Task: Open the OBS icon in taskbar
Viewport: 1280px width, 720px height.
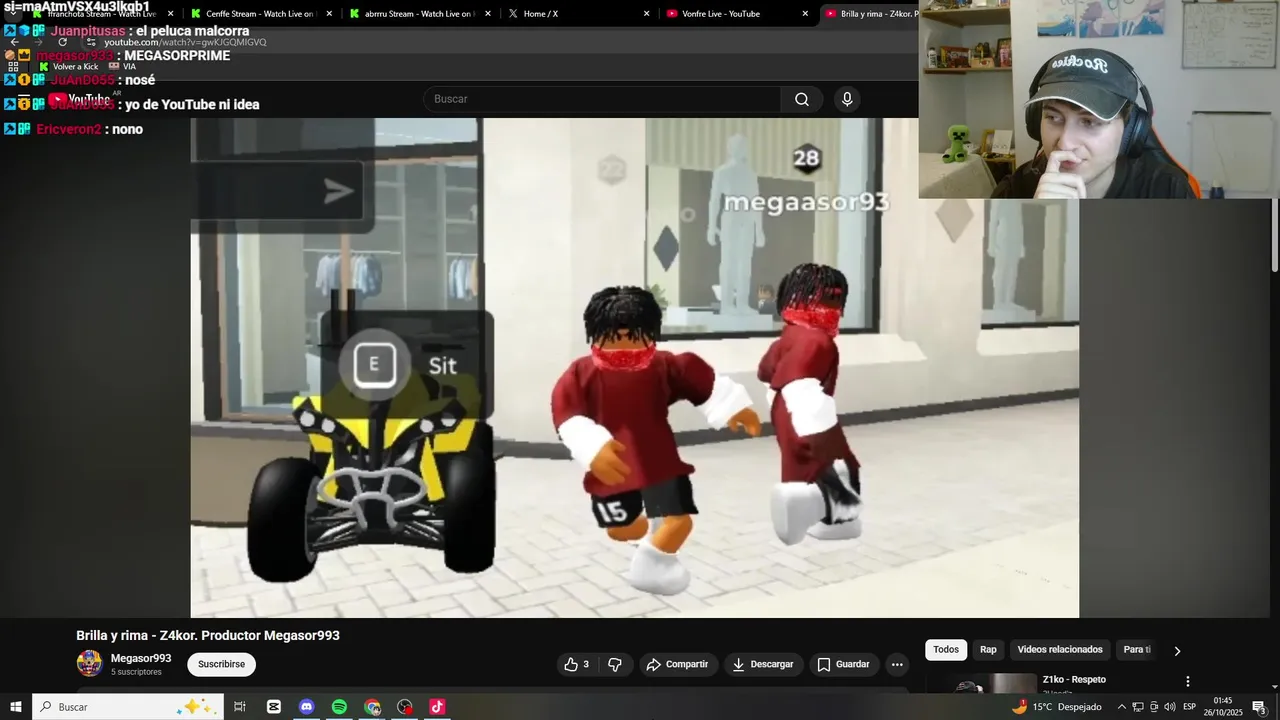Action: tap(404, 707)
